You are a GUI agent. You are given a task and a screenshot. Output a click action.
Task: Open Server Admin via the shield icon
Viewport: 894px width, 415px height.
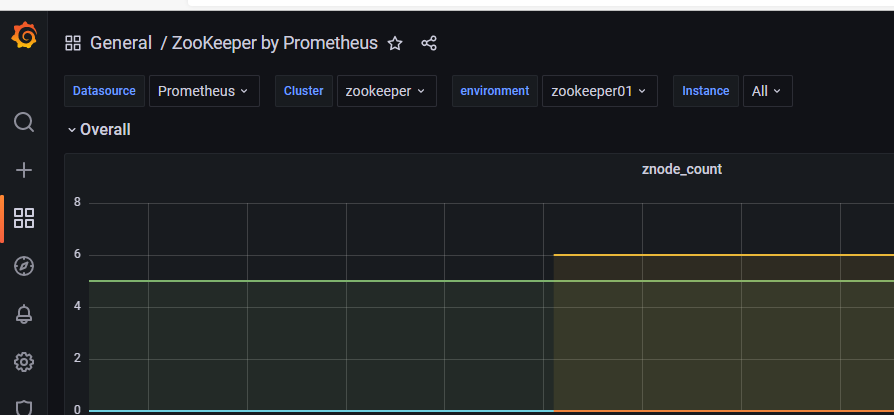coord(24,407)
